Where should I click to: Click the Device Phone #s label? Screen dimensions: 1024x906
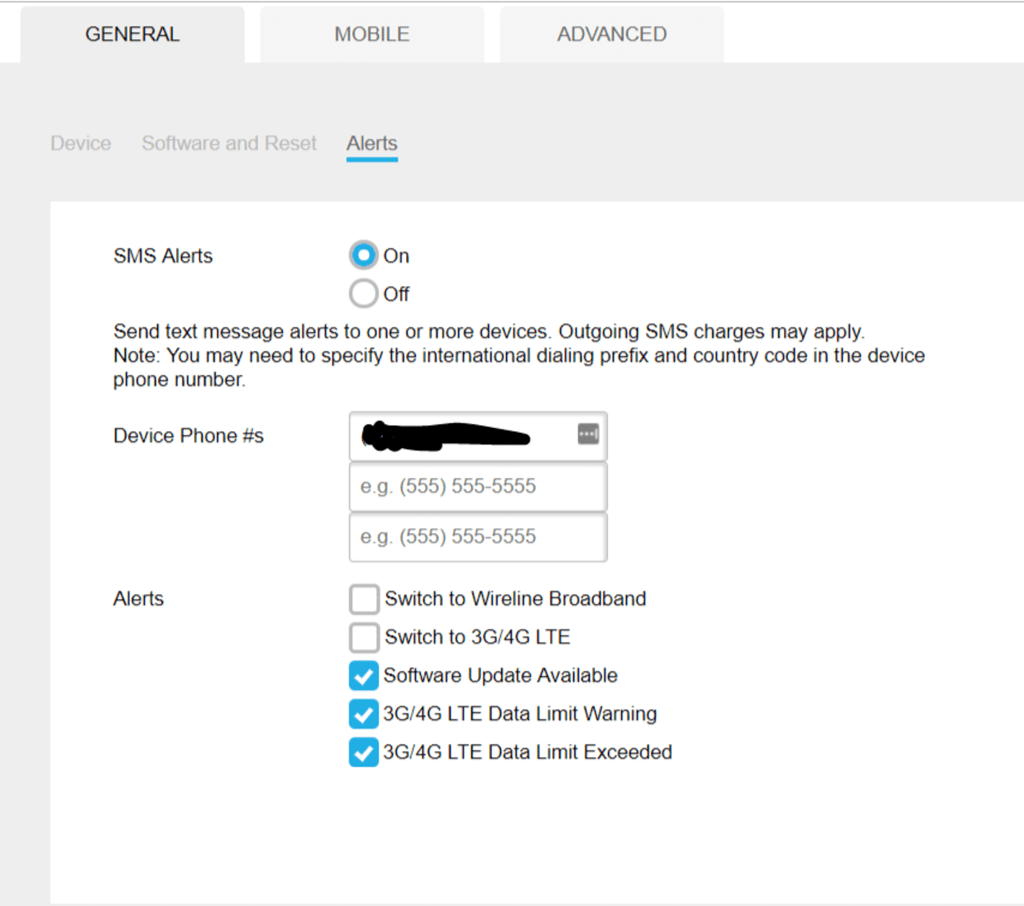tap(188, 436)
